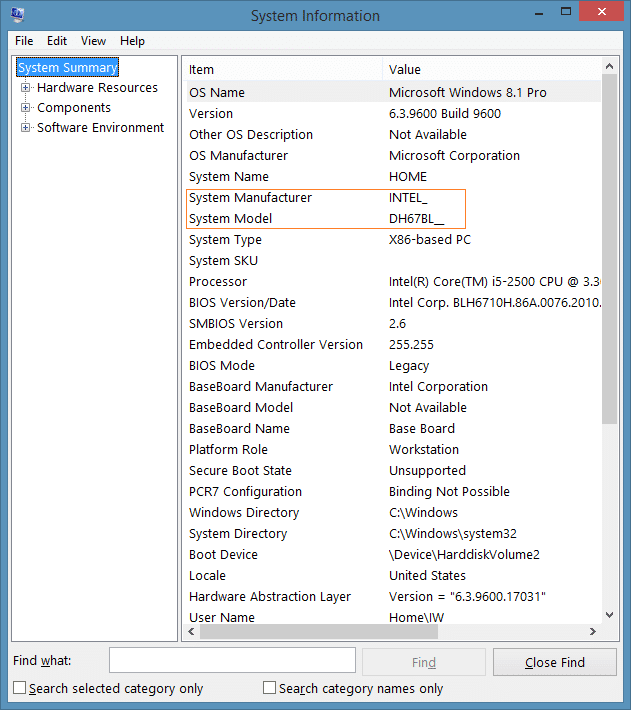Click the United States locale value
Screen dimensions: 631x710
(427, 576)
